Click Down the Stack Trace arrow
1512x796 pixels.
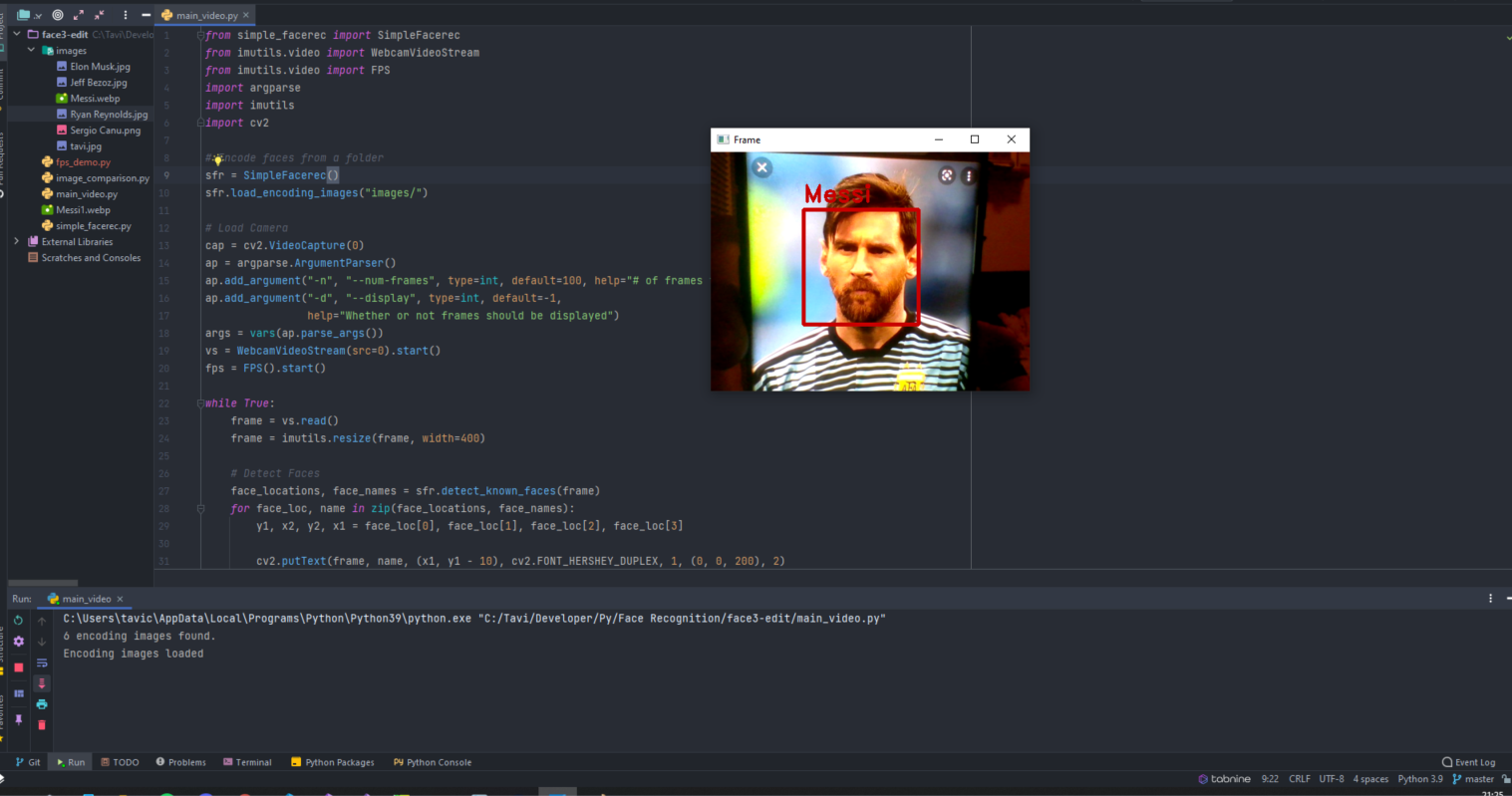pos(42,642)
